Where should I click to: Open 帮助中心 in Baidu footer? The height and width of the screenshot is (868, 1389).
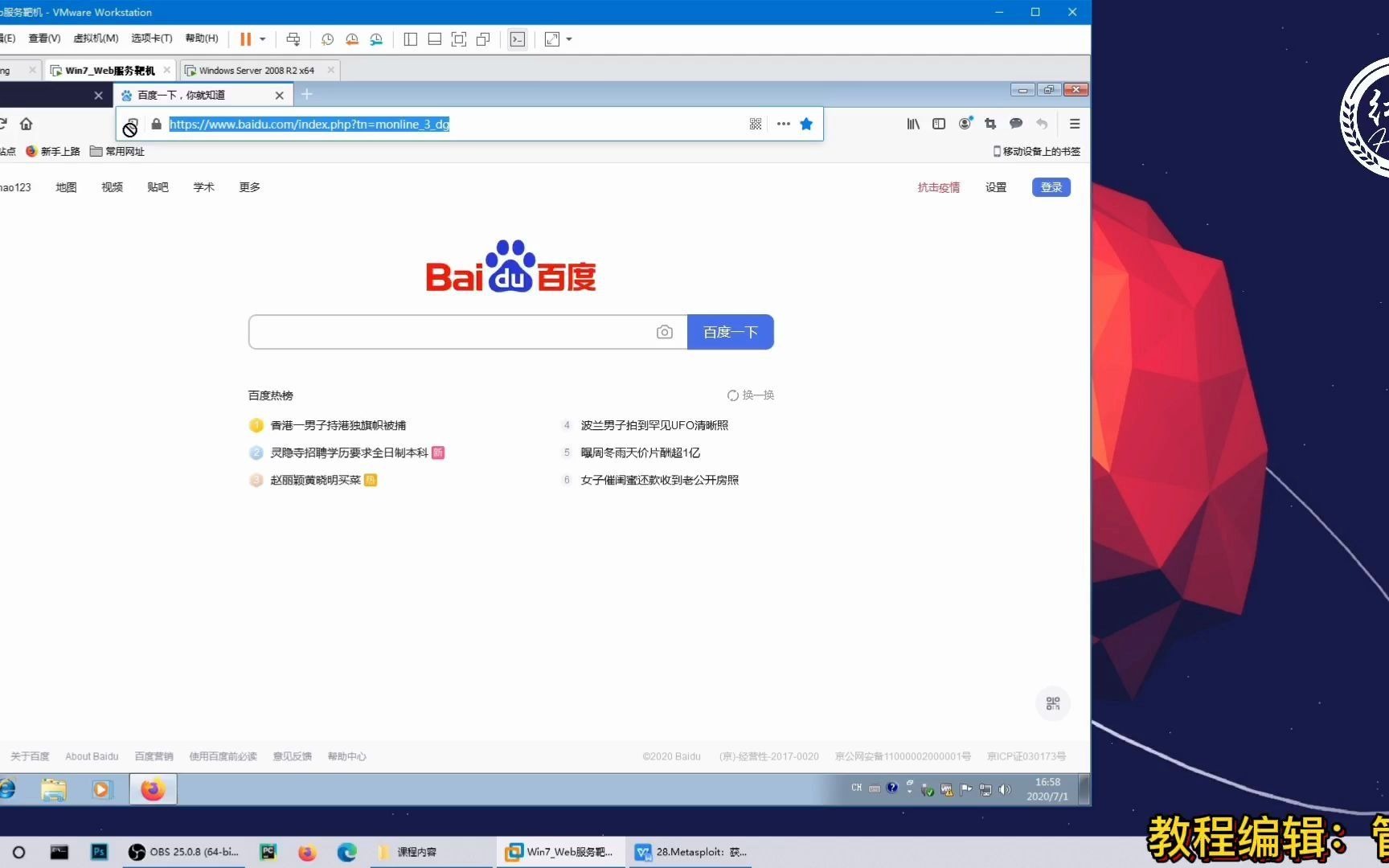pyautogui.click(x=346, y=756)
